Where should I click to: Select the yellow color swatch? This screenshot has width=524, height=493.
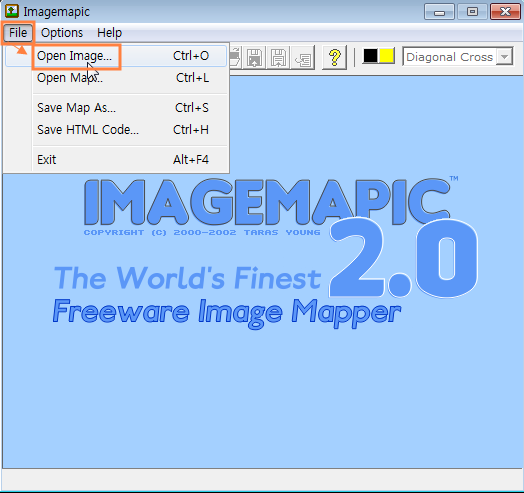click(387, 56)
